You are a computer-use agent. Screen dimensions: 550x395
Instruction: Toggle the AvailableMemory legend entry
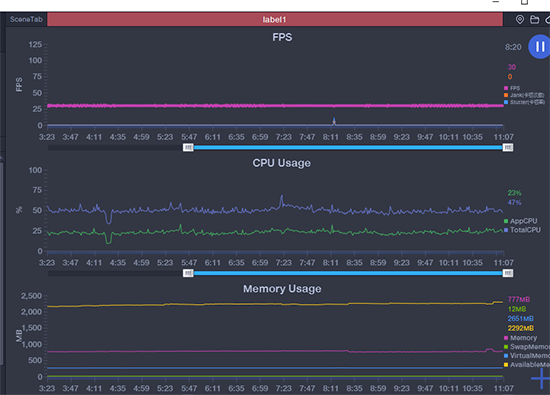526,364
